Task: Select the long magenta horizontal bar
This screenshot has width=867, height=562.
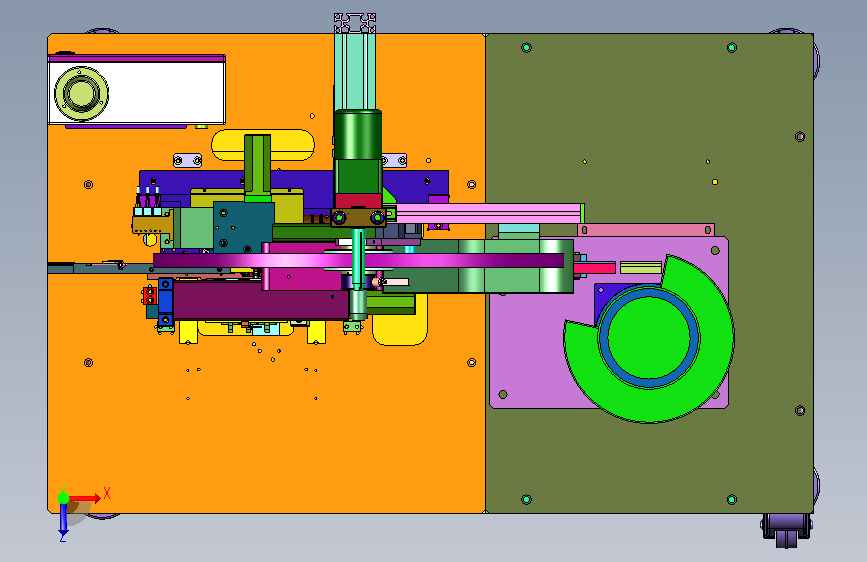Action: (358, 261)
